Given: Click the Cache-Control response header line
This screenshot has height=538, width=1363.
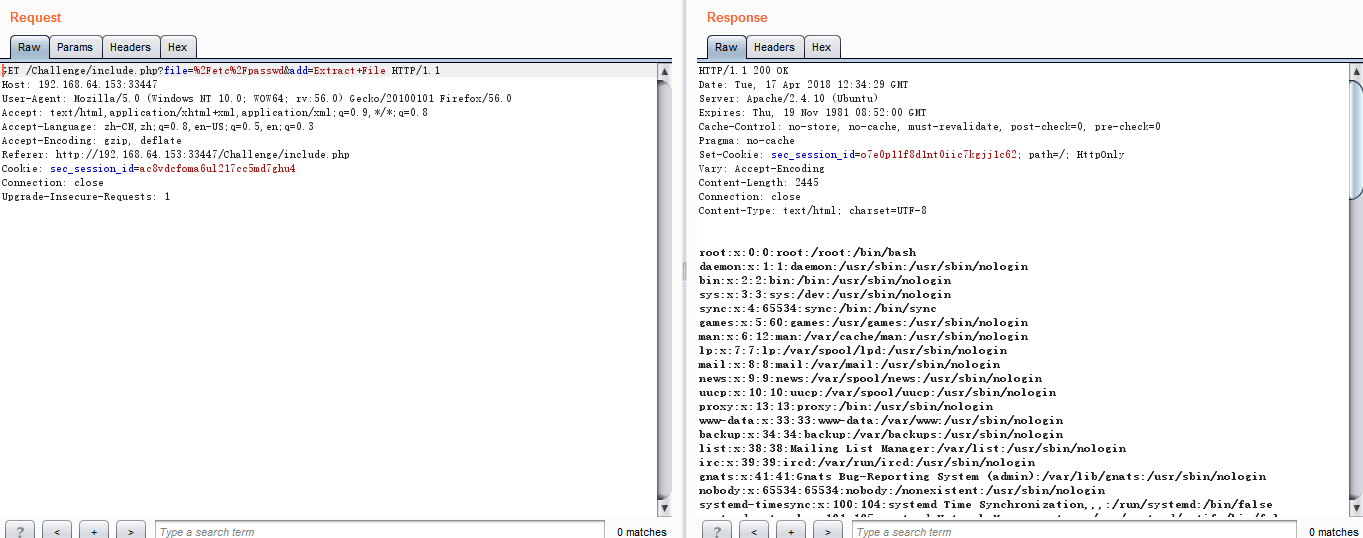Looking at the screenshot, I should [930, 127].
